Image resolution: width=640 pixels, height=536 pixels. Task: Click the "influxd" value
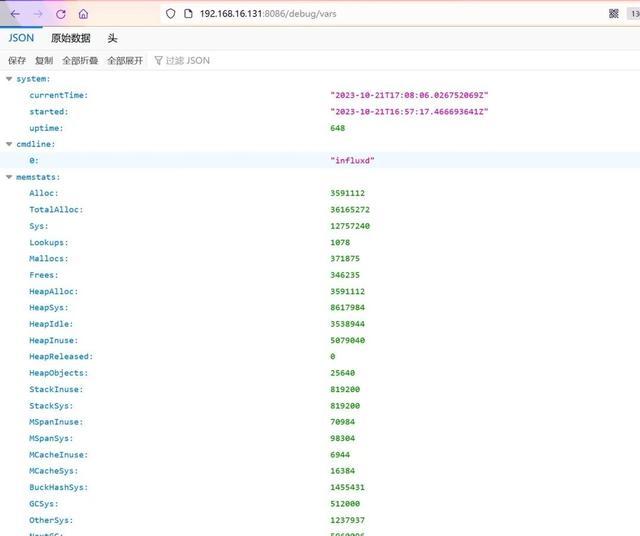tap(352, 160)
